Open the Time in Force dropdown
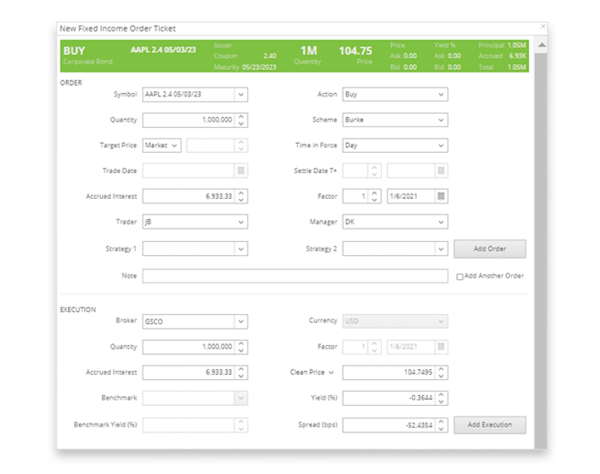Image resolution: width=600 pixels, height=474 pixels. point(441,145)
